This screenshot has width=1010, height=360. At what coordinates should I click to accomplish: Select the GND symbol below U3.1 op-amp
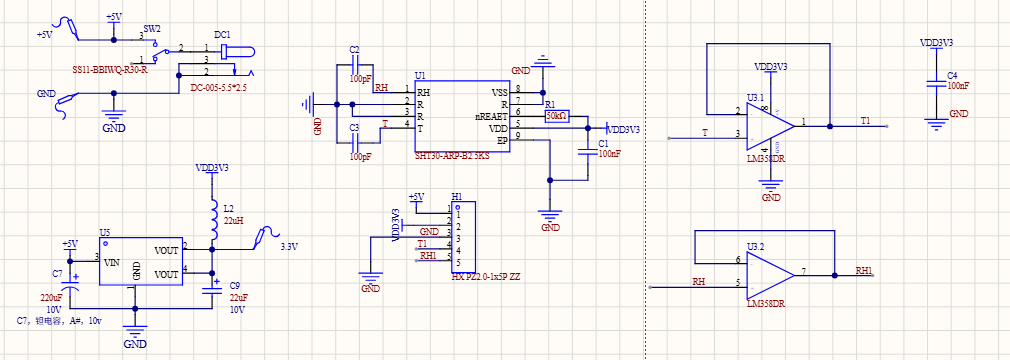[770, 185]
